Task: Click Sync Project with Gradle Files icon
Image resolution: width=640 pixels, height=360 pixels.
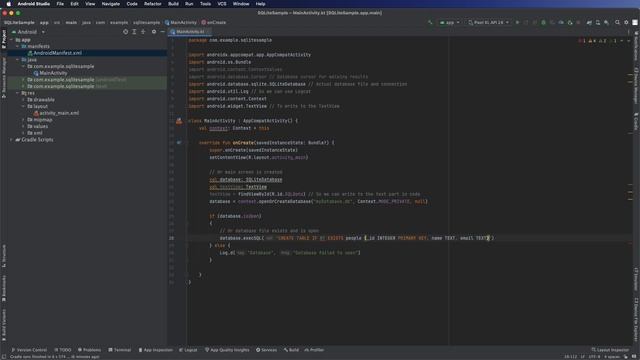Action: (589, 22)
